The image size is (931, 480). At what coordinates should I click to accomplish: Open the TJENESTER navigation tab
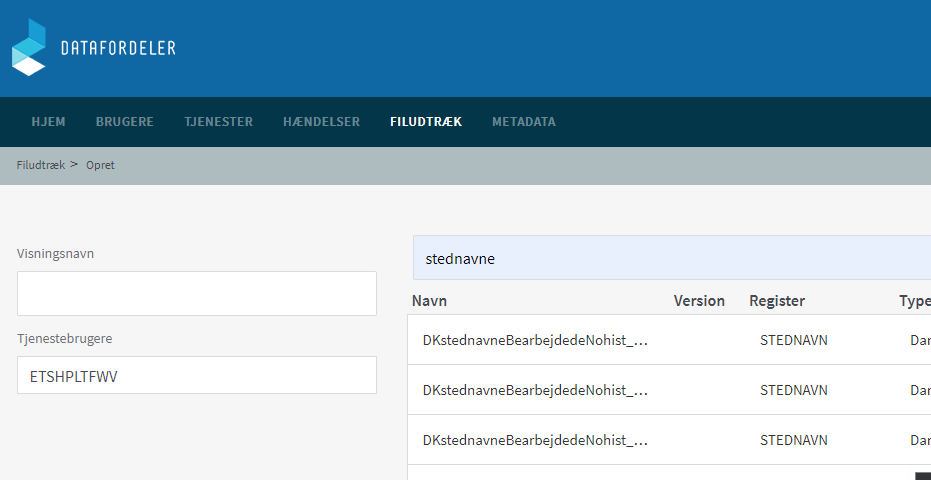pos(218,122)
